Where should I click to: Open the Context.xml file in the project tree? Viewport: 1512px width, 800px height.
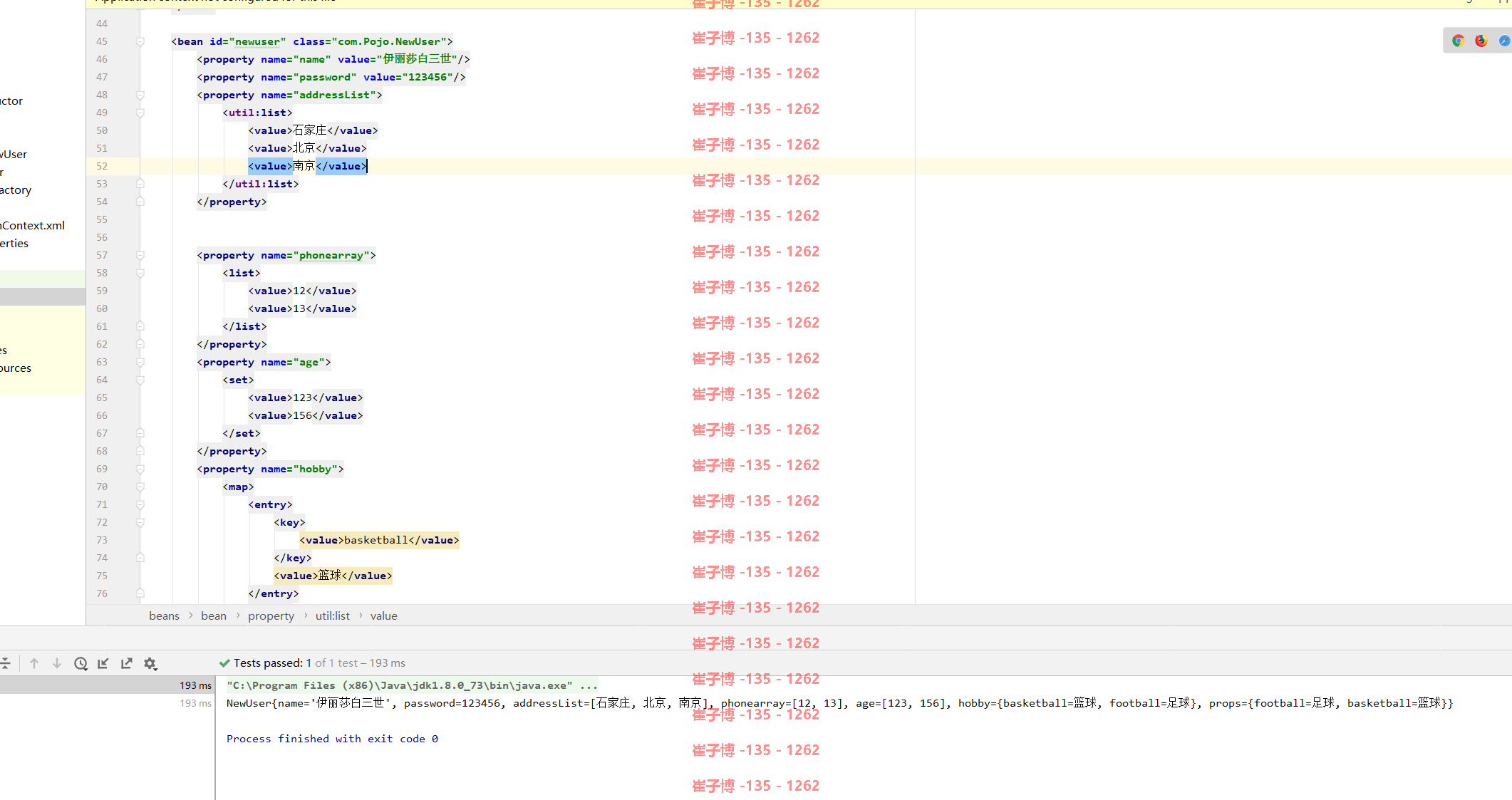pos(33,225)
